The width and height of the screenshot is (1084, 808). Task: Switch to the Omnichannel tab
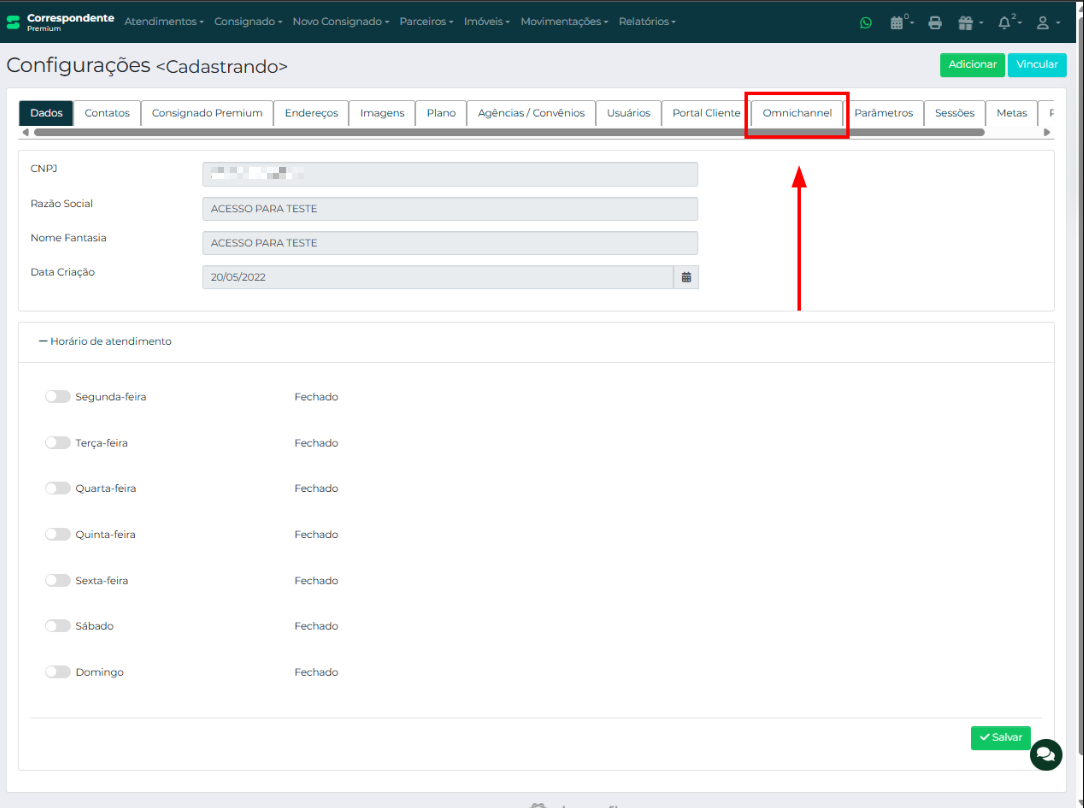(x=797, y=113)
